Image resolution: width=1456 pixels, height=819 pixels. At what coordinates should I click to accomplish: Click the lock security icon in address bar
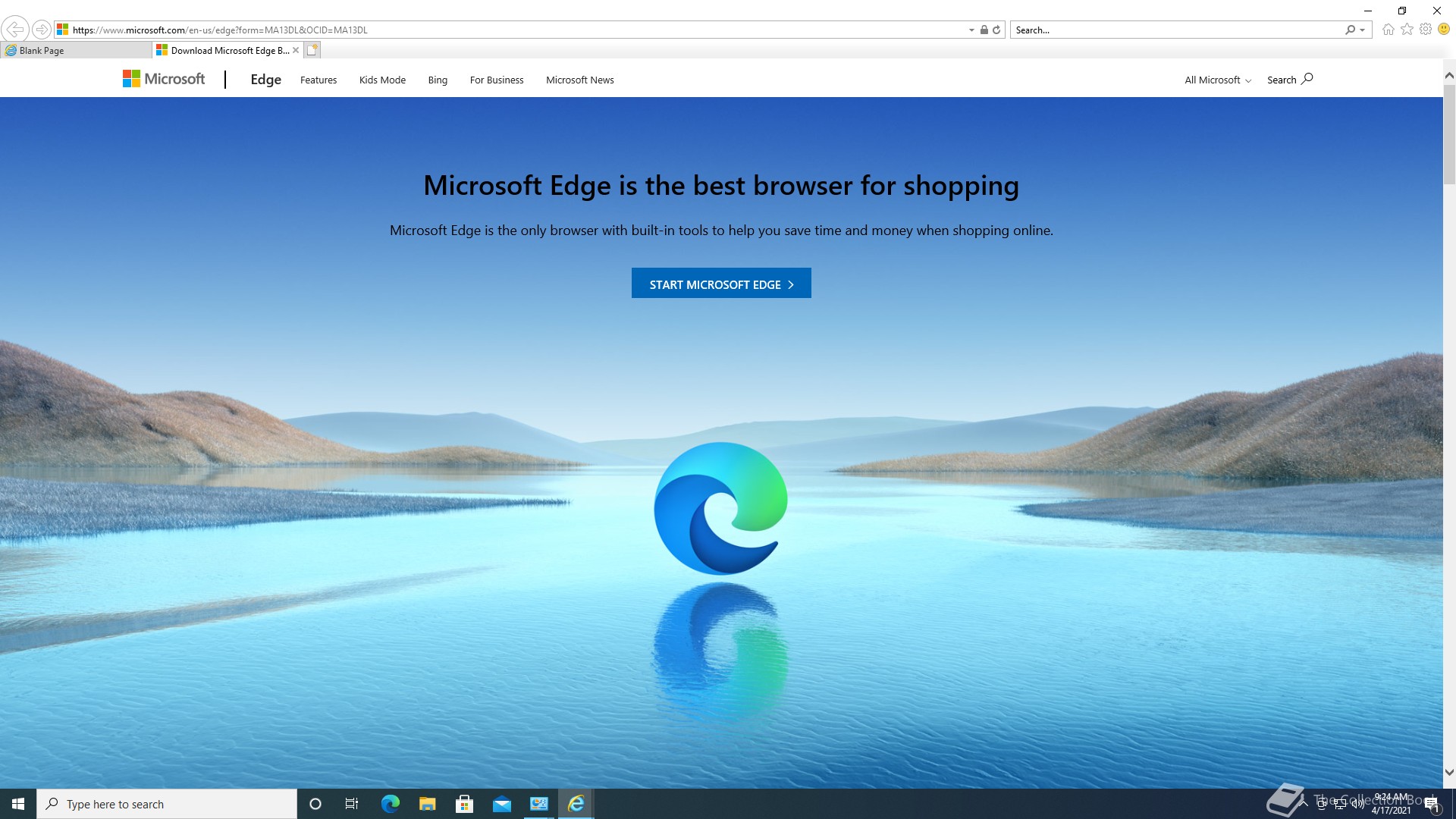coord(984,30)
